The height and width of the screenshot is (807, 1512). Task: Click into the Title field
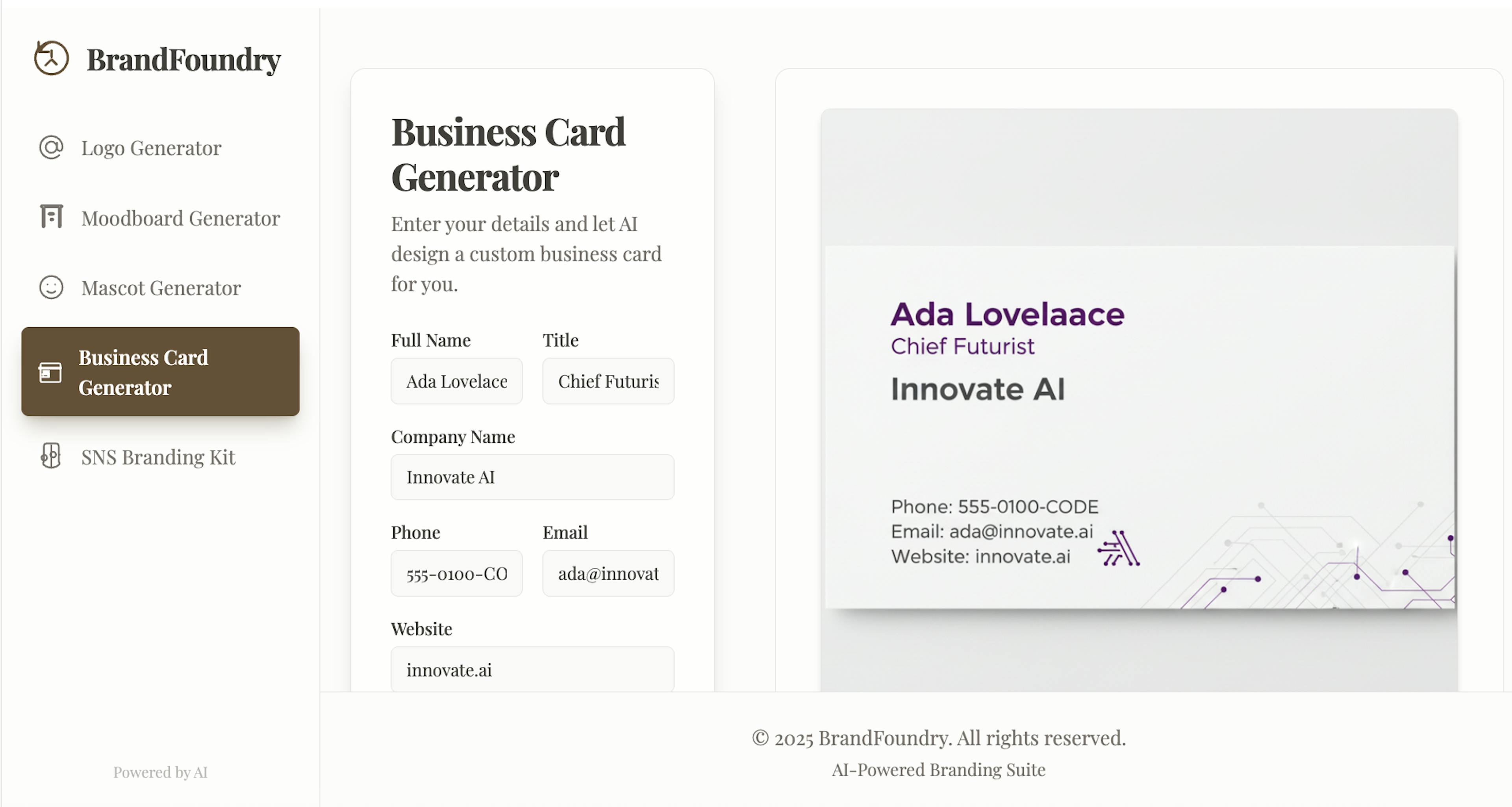(x=608, y=381)
